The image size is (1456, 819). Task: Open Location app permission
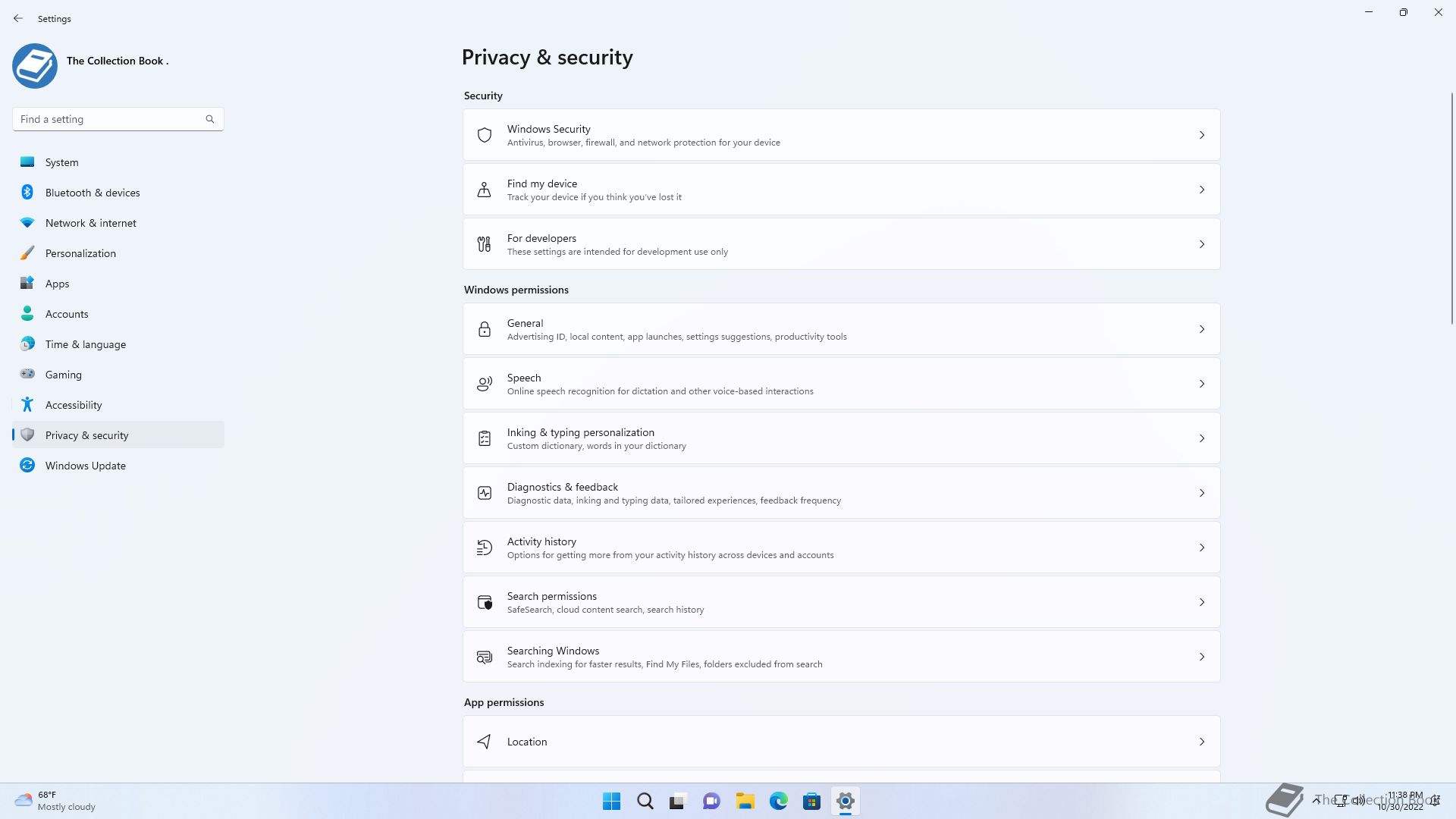[842, 742]
